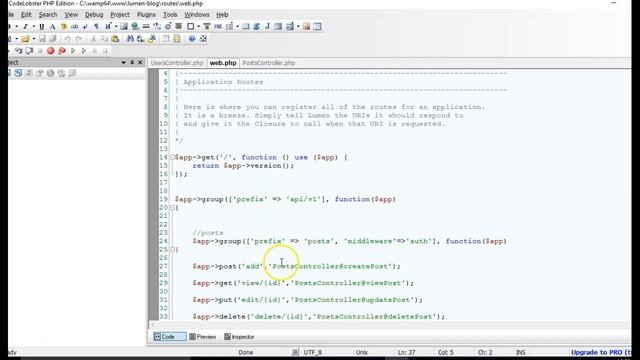Open Find using the binoculars icon

[x=130, y=39]
